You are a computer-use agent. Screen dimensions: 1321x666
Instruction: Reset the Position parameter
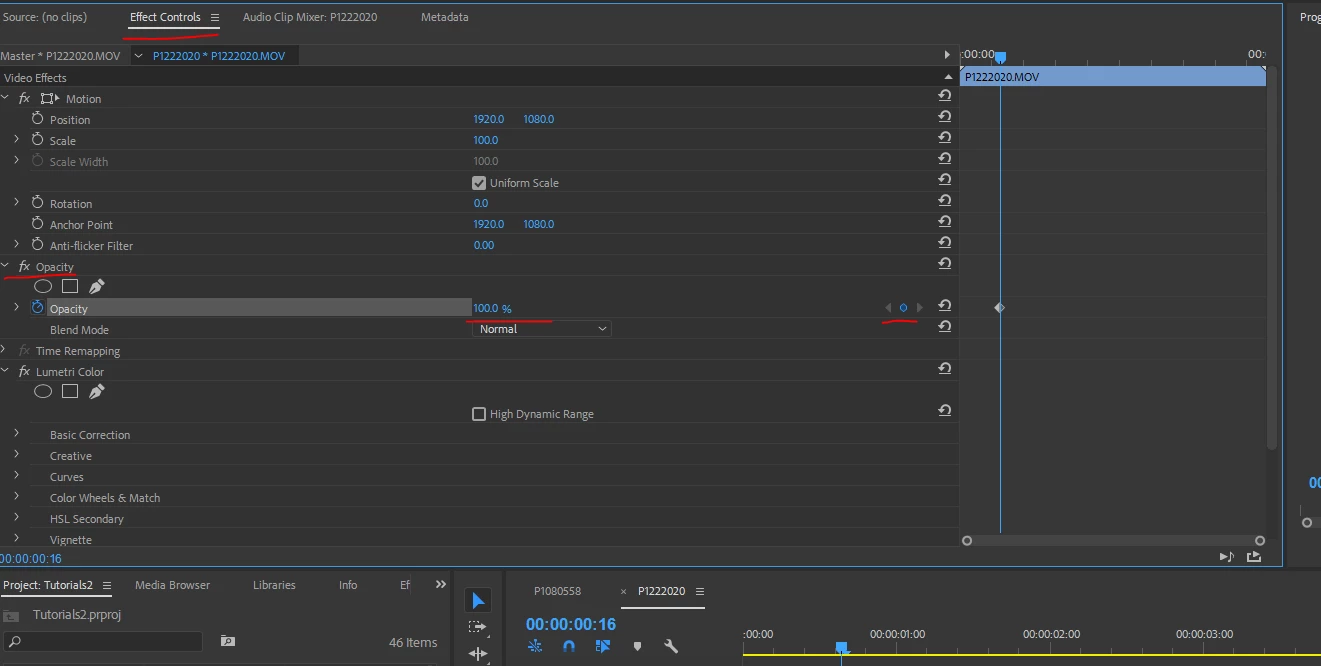(x=944, y=117)
